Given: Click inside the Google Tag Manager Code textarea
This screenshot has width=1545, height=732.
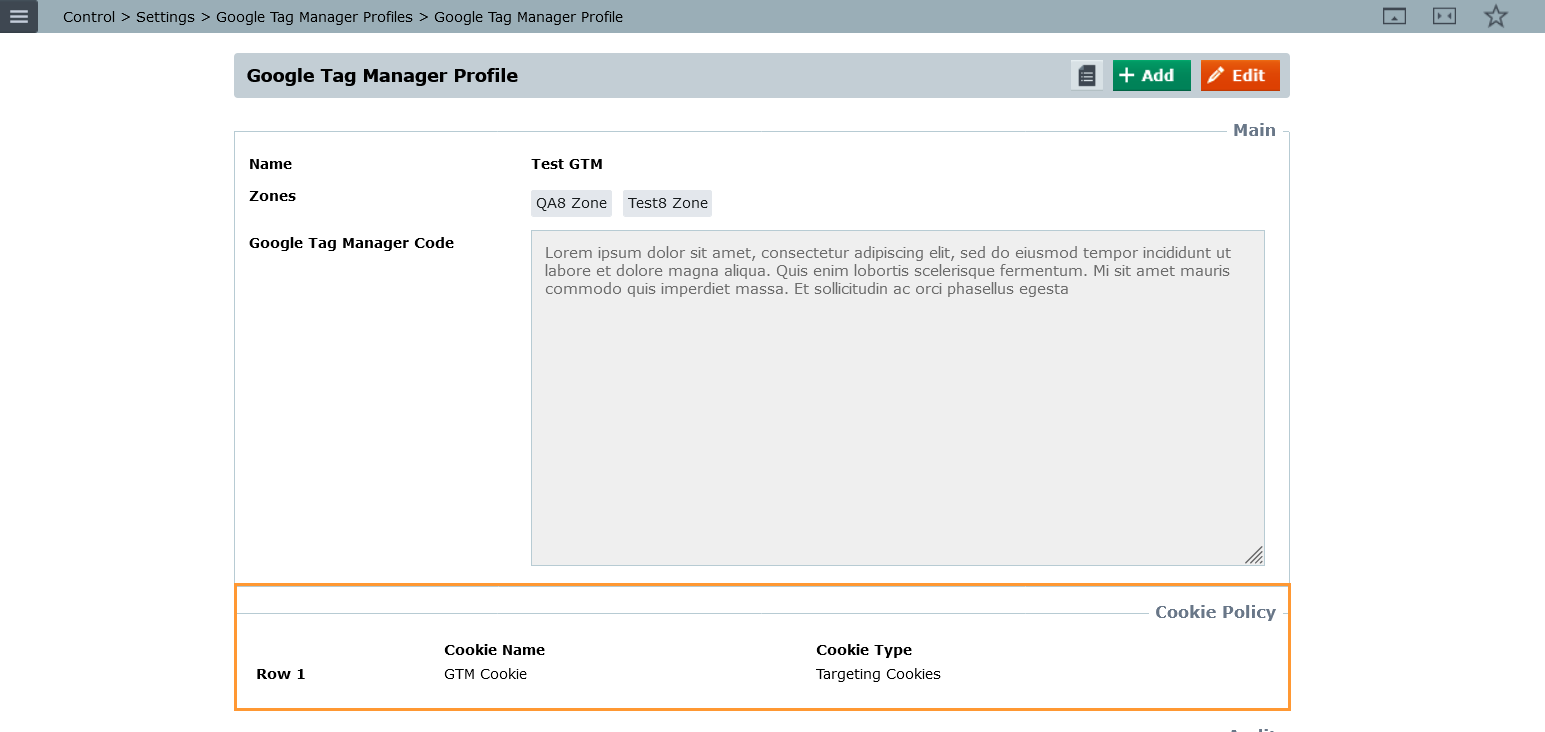Looking at the screenshot, I should (x=897, y=398).
